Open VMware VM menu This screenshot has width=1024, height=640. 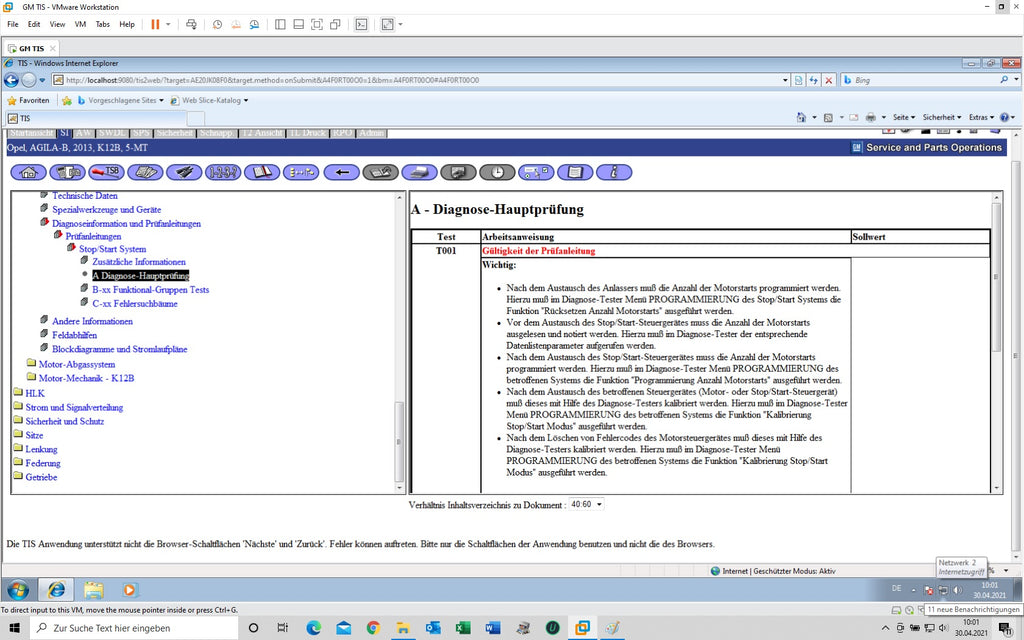point(80,24)
